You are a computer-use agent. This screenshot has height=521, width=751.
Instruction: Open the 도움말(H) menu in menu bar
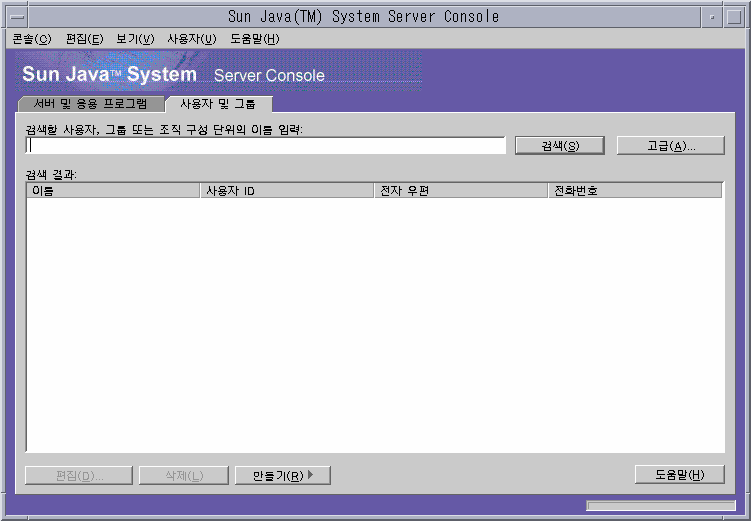pos(254,39)
